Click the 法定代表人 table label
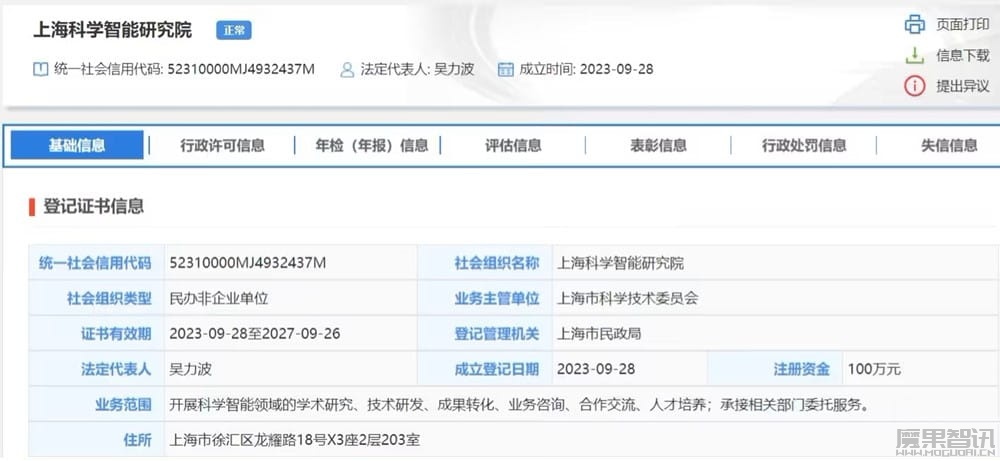The image size is (1000, 461). point(116,369)
